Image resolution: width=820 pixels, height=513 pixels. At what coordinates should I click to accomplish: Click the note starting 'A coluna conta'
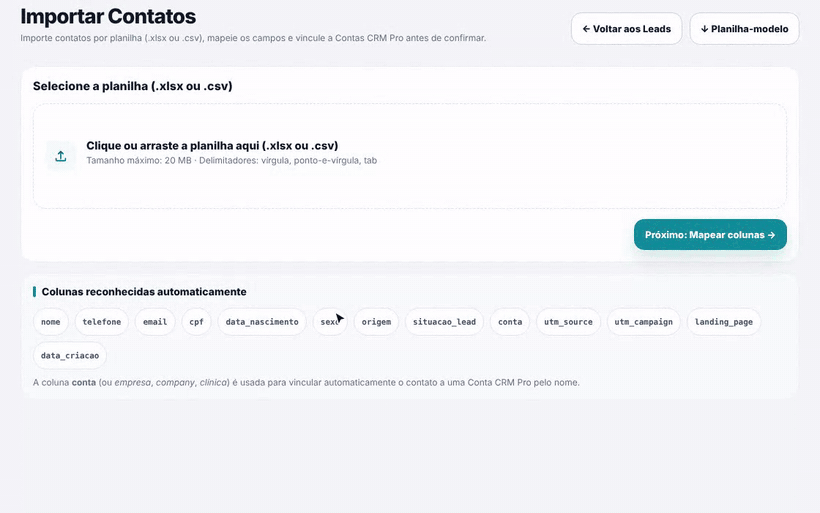tap(306, 382)
